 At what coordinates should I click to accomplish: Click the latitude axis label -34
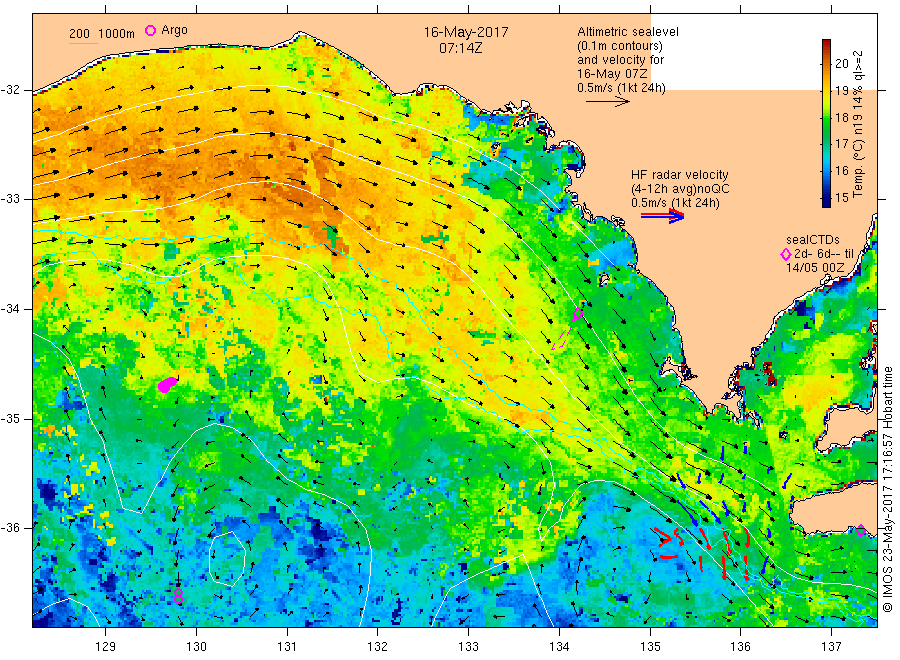tap(10, 309)
